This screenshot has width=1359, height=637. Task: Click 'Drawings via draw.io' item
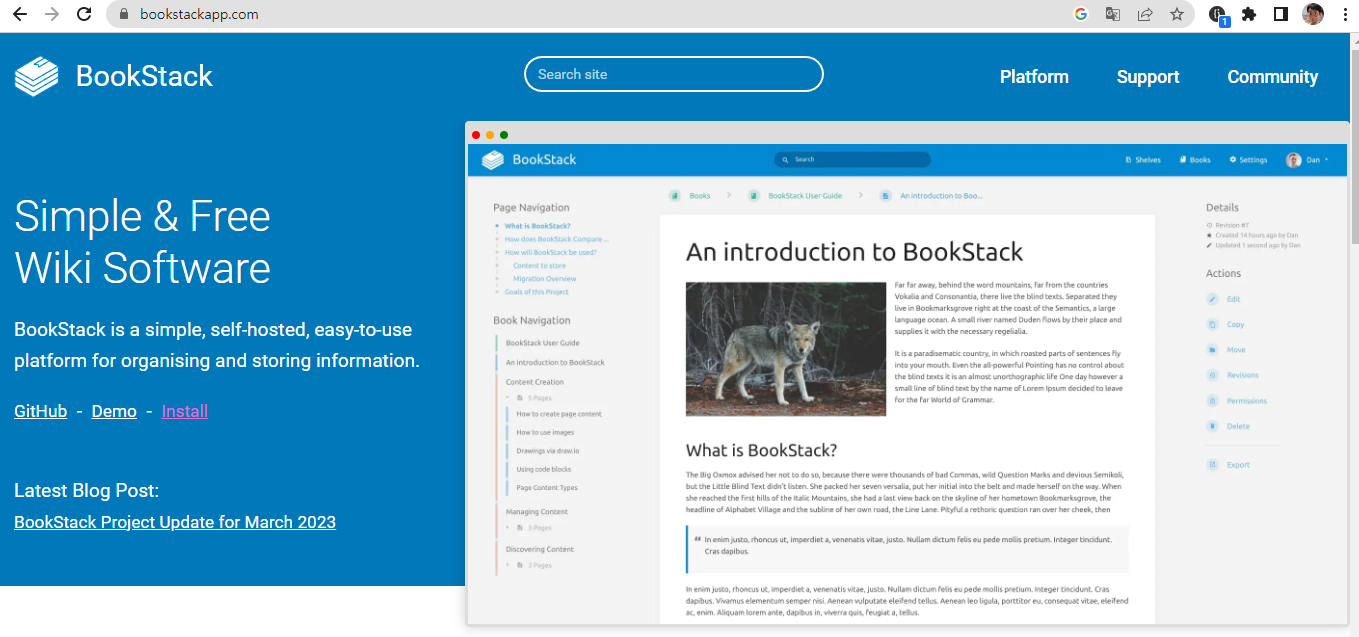point(547,451)
